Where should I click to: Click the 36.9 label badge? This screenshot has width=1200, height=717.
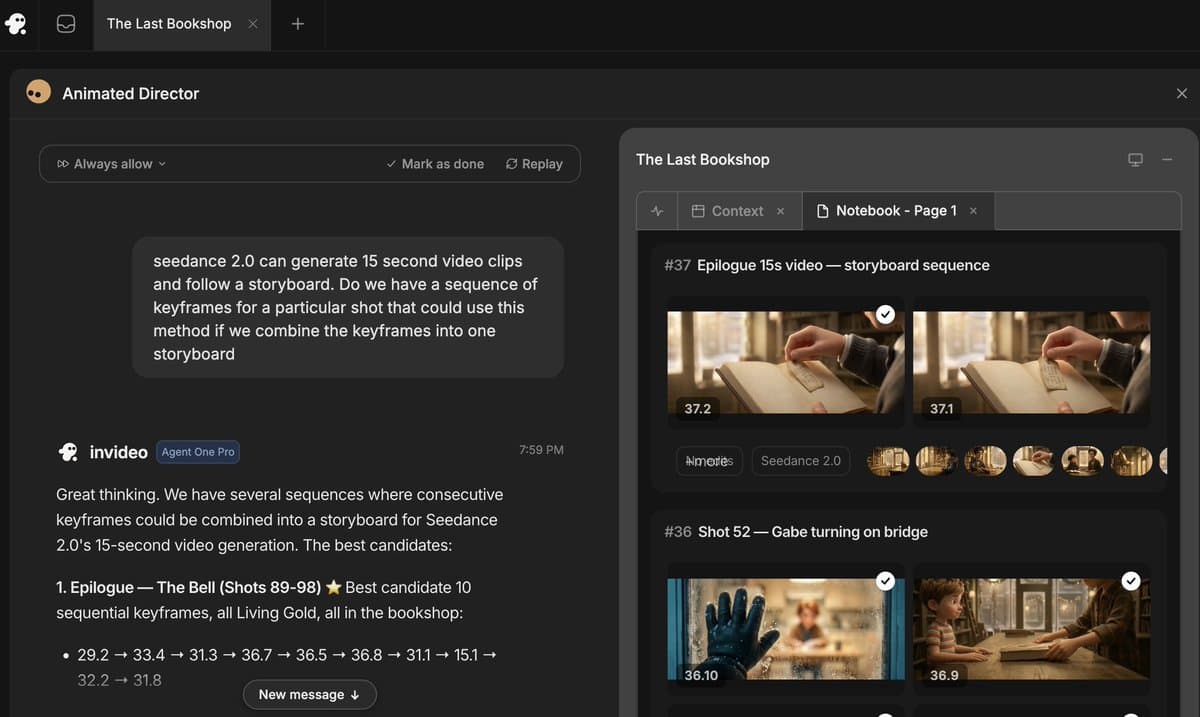click(944, 675)
